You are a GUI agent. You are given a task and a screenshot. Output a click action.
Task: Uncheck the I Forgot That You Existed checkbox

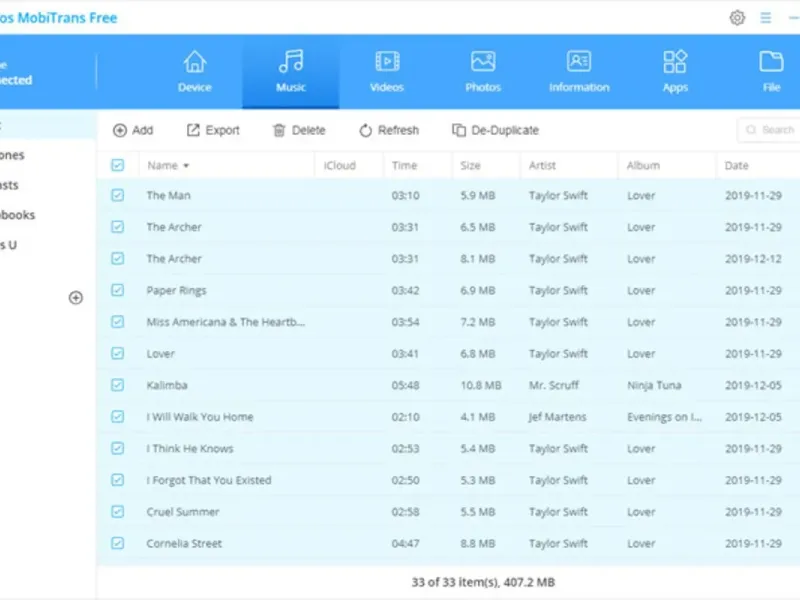117,480
